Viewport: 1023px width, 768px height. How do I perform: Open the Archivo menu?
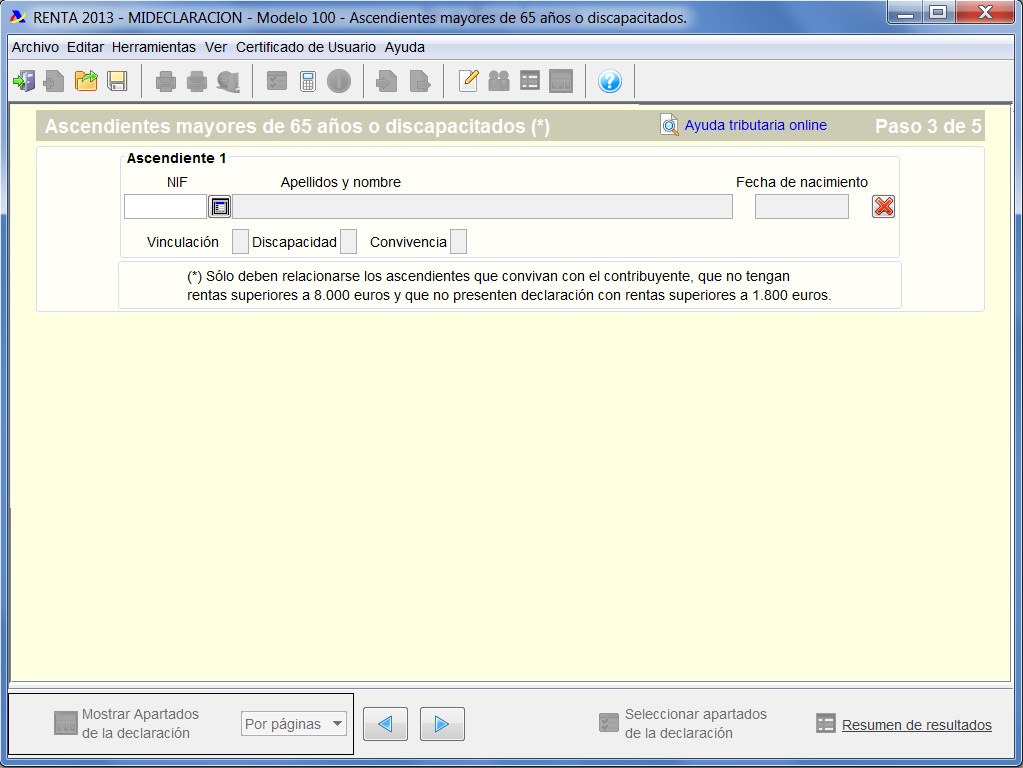(35, 47)
